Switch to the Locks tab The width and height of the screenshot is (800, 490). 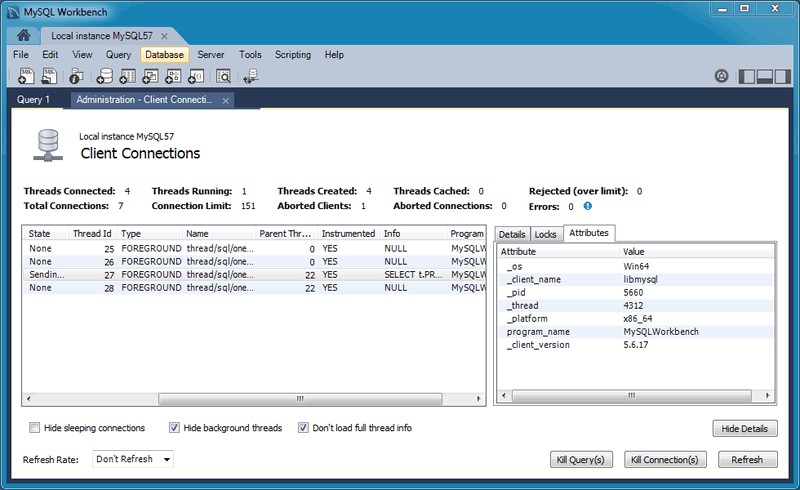(x=545, y=234)
